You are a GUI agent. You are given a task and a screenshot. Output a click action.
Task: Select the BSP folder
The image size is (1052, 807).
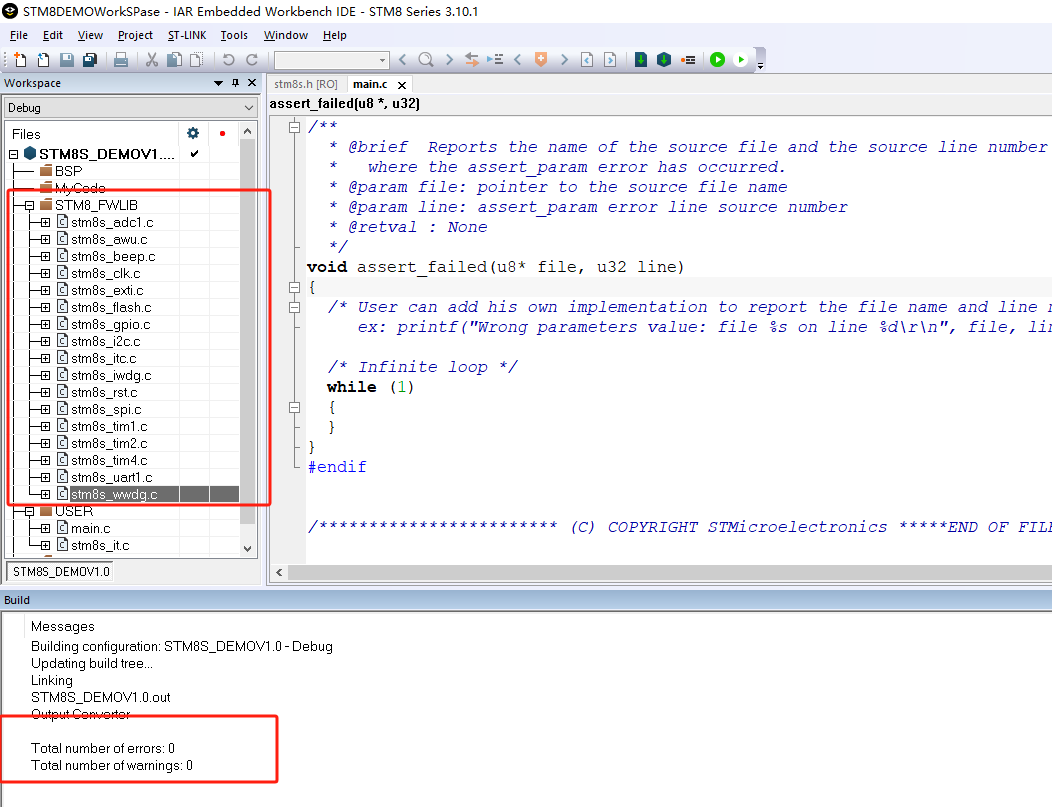coord(68,172)
